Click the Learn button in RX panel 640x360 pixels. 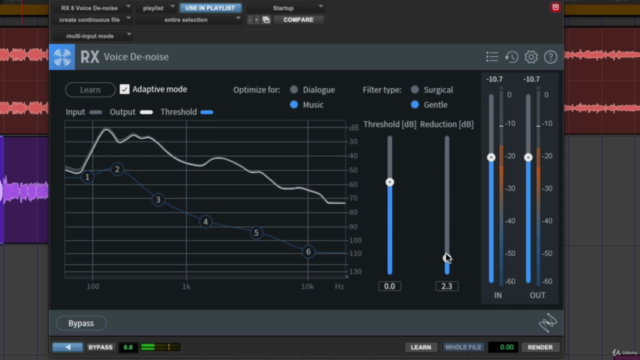click(x=90, y=90)
